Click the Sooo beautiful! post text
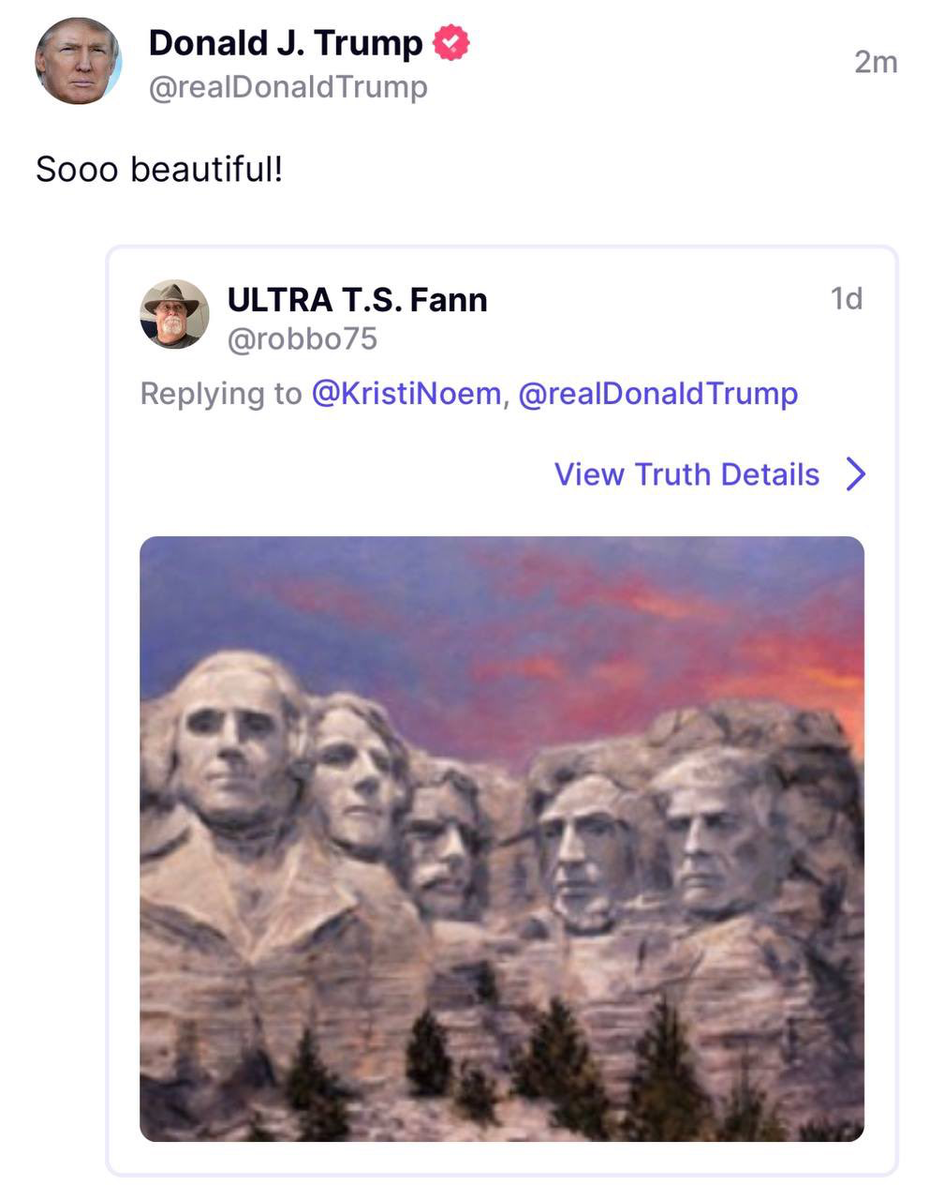This screenshot has height=1200, width=930. [160, 169]
